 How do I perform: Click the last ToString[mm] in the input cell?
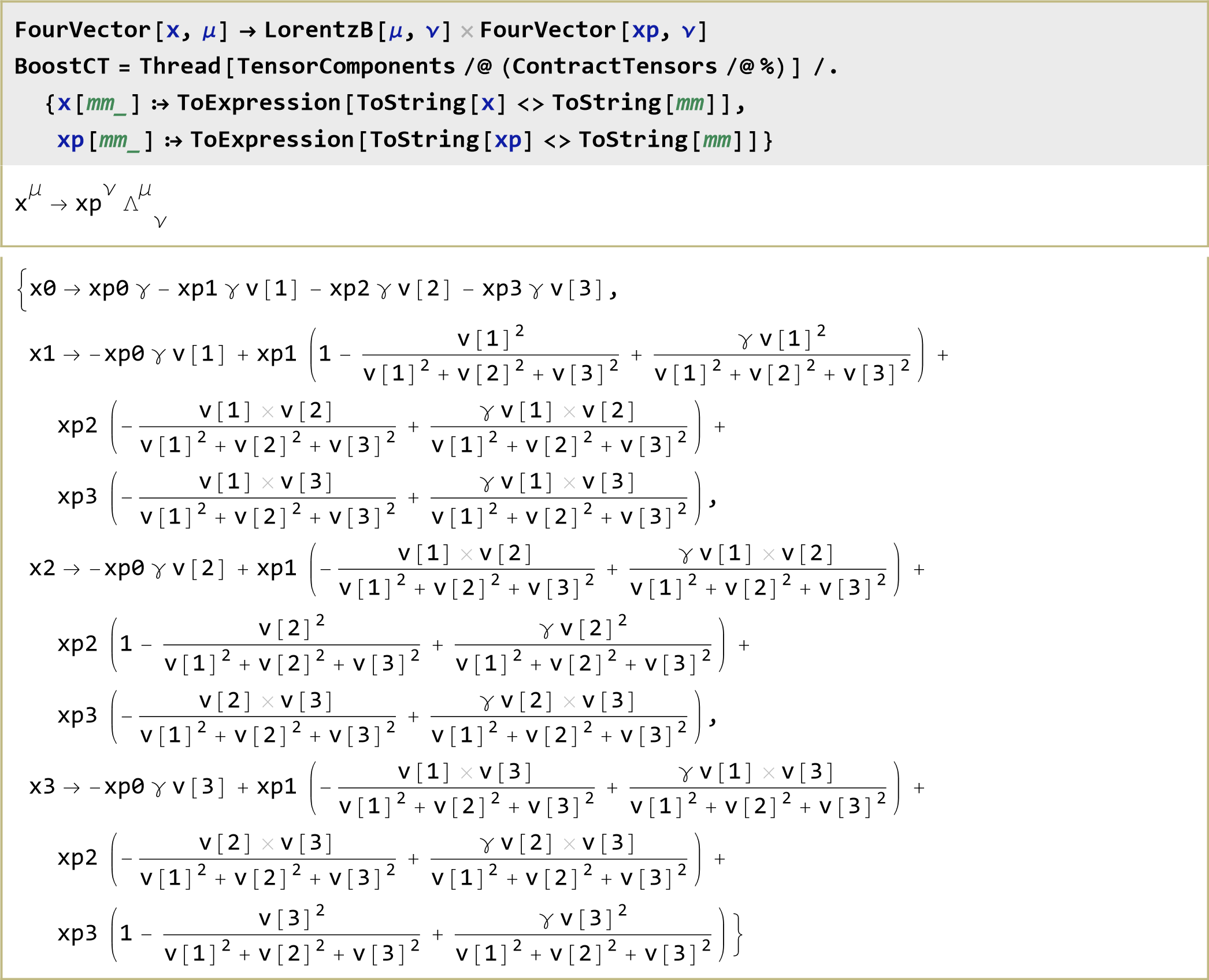point(660,140)
